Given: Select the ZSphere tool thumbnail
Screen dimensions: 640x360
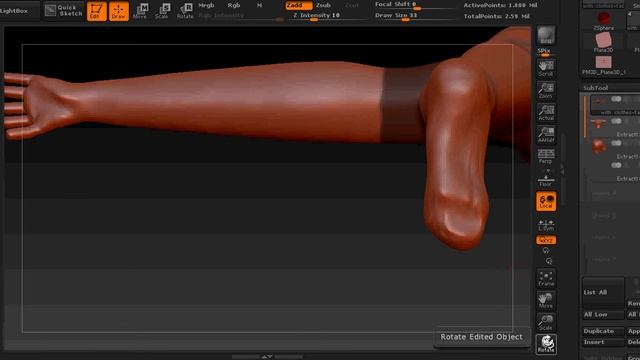Looking at the screenshot, I should tap(604, 20).
